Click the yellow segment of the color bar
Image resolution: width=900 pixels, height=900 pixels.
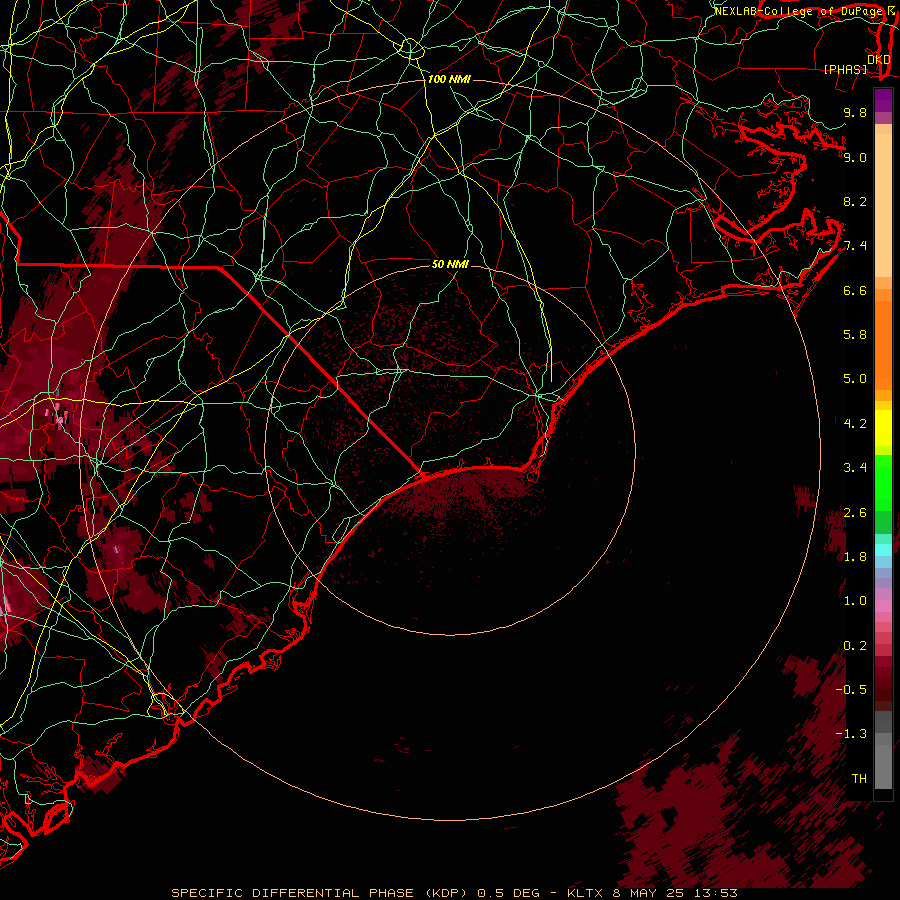click(883, 428)
